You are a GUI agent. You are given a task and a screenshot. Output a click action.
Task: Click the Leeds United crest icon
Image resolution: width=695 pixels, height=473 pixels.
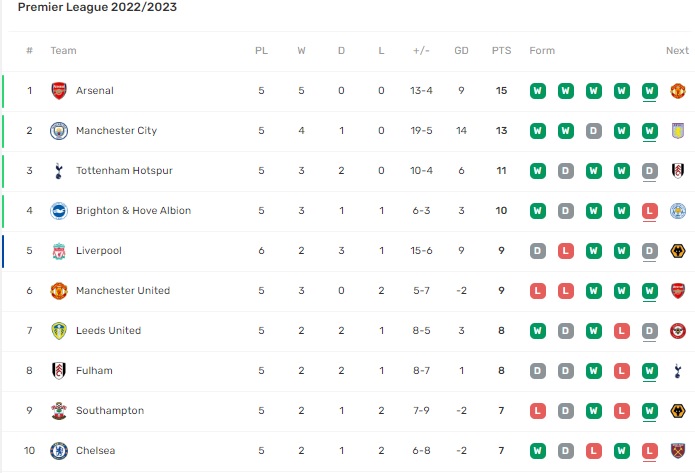(x=59, y=331)
